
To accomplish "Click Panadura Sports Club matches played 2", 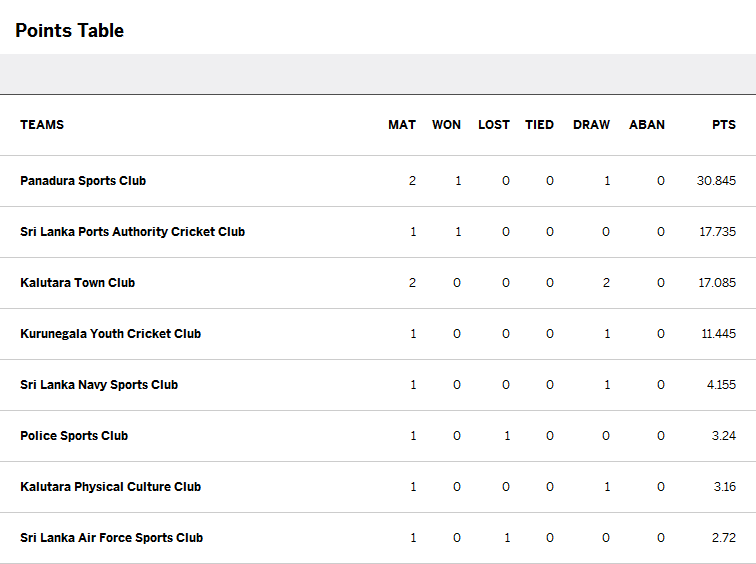I will pyautogui.click(x=412, y=181).
